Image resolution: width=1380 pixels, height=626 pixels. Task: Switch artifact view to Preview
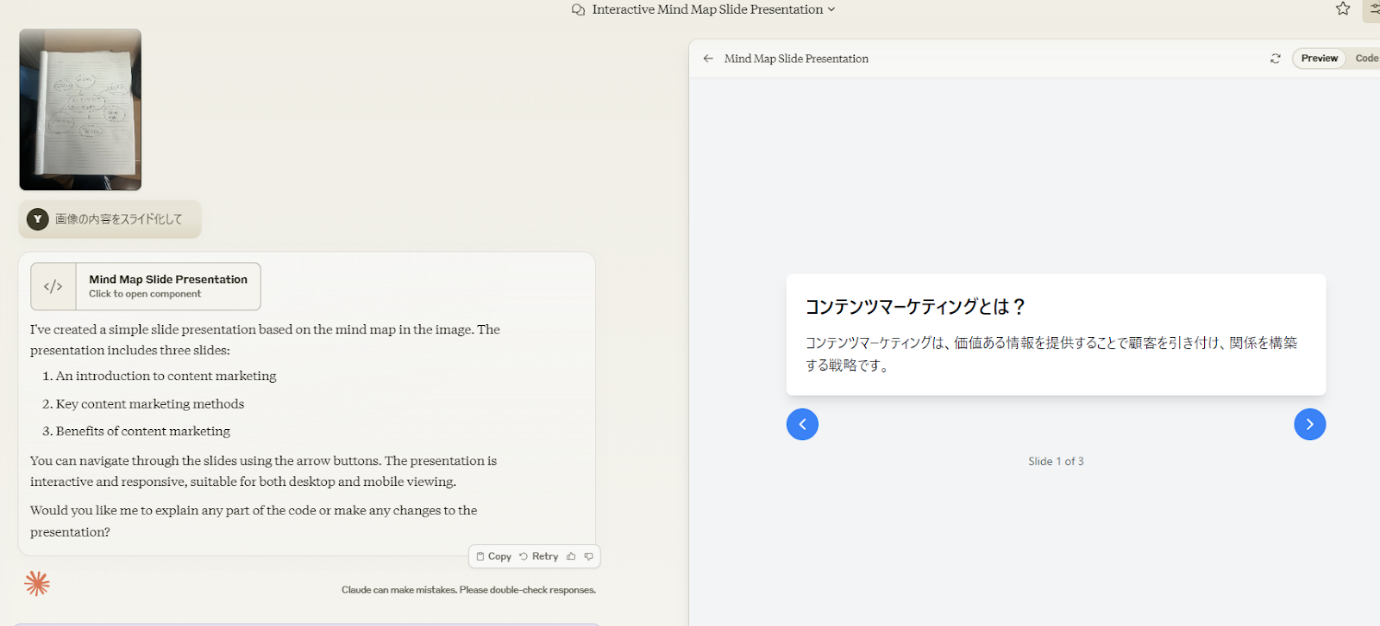[1318, 59]
